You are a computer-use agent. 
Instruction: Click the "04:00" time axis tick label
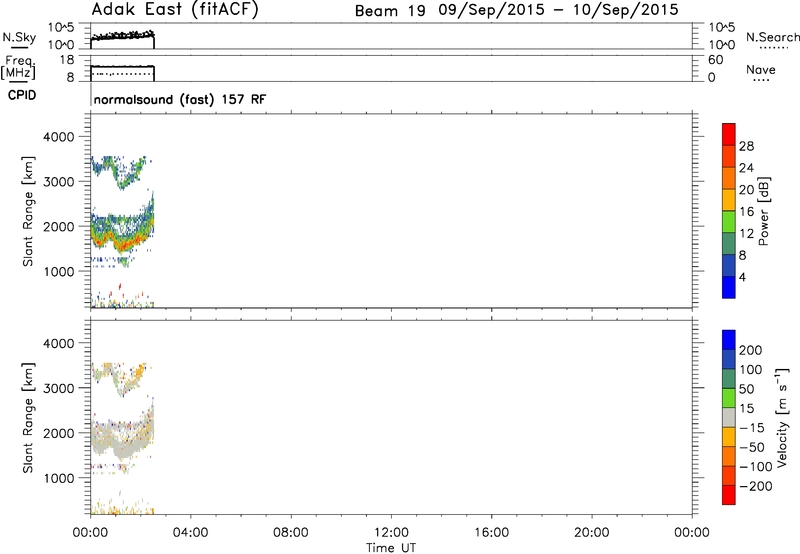191,533
